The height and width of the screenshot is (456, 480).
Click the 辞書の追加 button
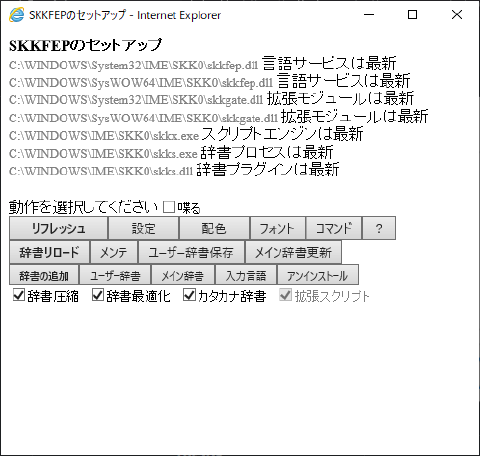click(x=44, y=275)
